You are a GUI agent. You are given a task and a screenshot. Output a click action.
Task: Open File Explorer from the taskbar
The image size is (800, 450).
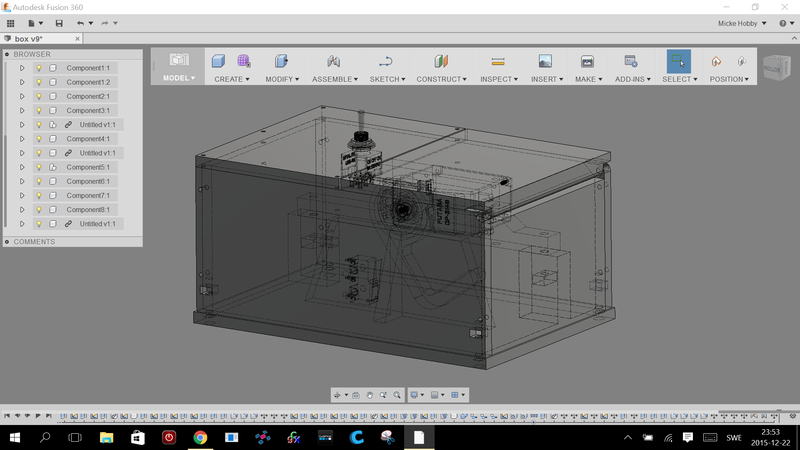(x=106, y=437)
